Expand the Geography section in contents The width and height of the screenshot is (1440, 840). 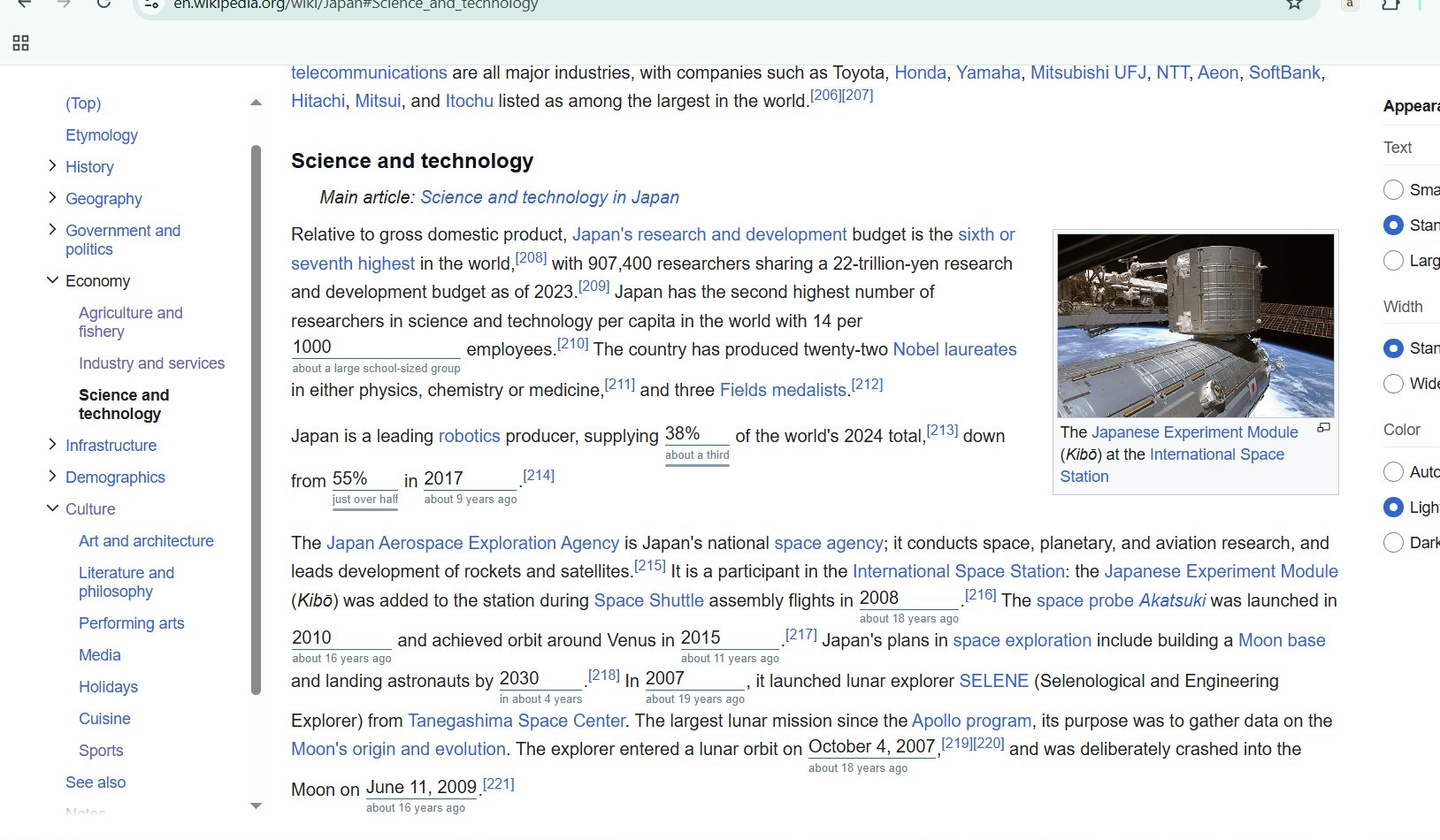coord(52,197)
